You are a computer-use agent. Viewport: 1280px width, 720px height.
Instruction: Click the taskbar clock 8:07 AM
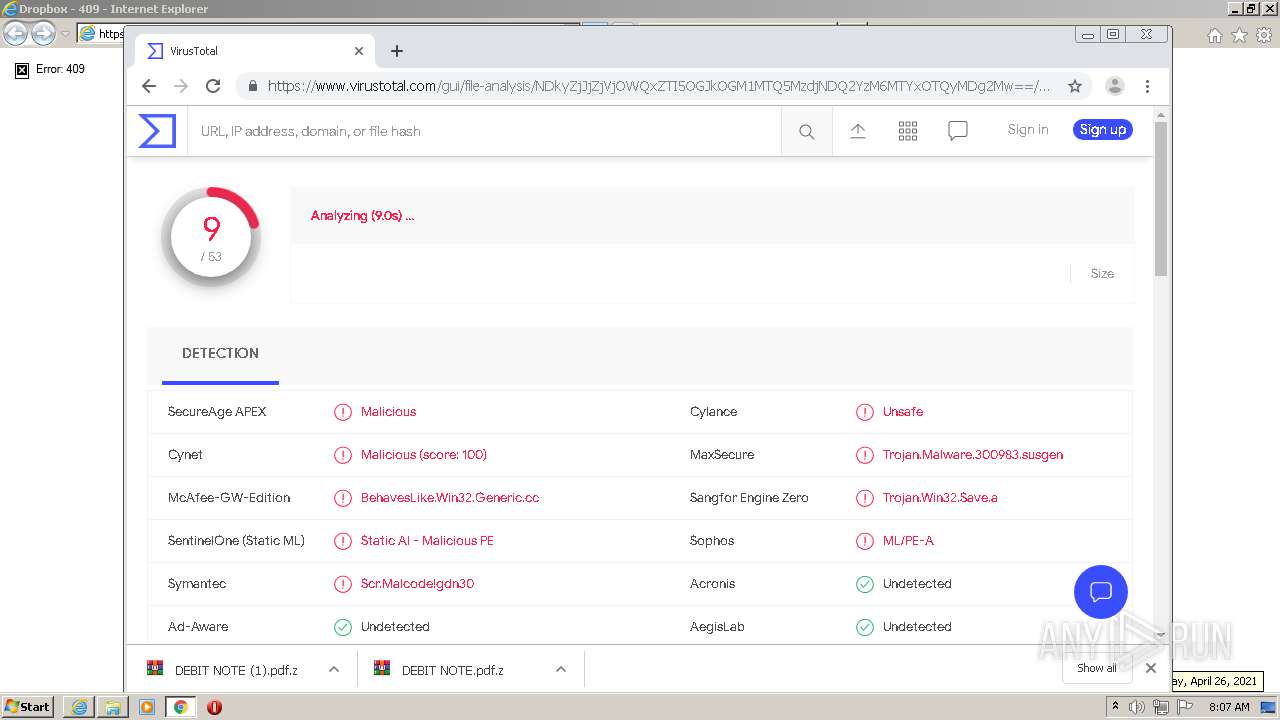click(1229, 707)
